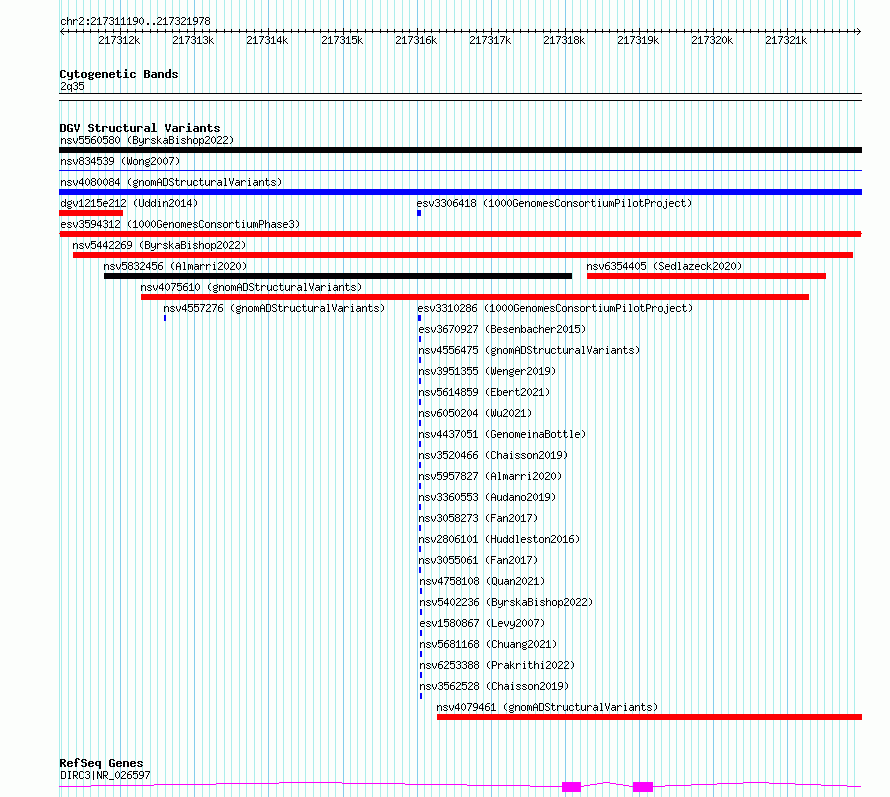Click the chr2:217311190..217321978 coordinate text
Image resolution: width=890 pixels, height=797 pixels.
coord(135,21)
